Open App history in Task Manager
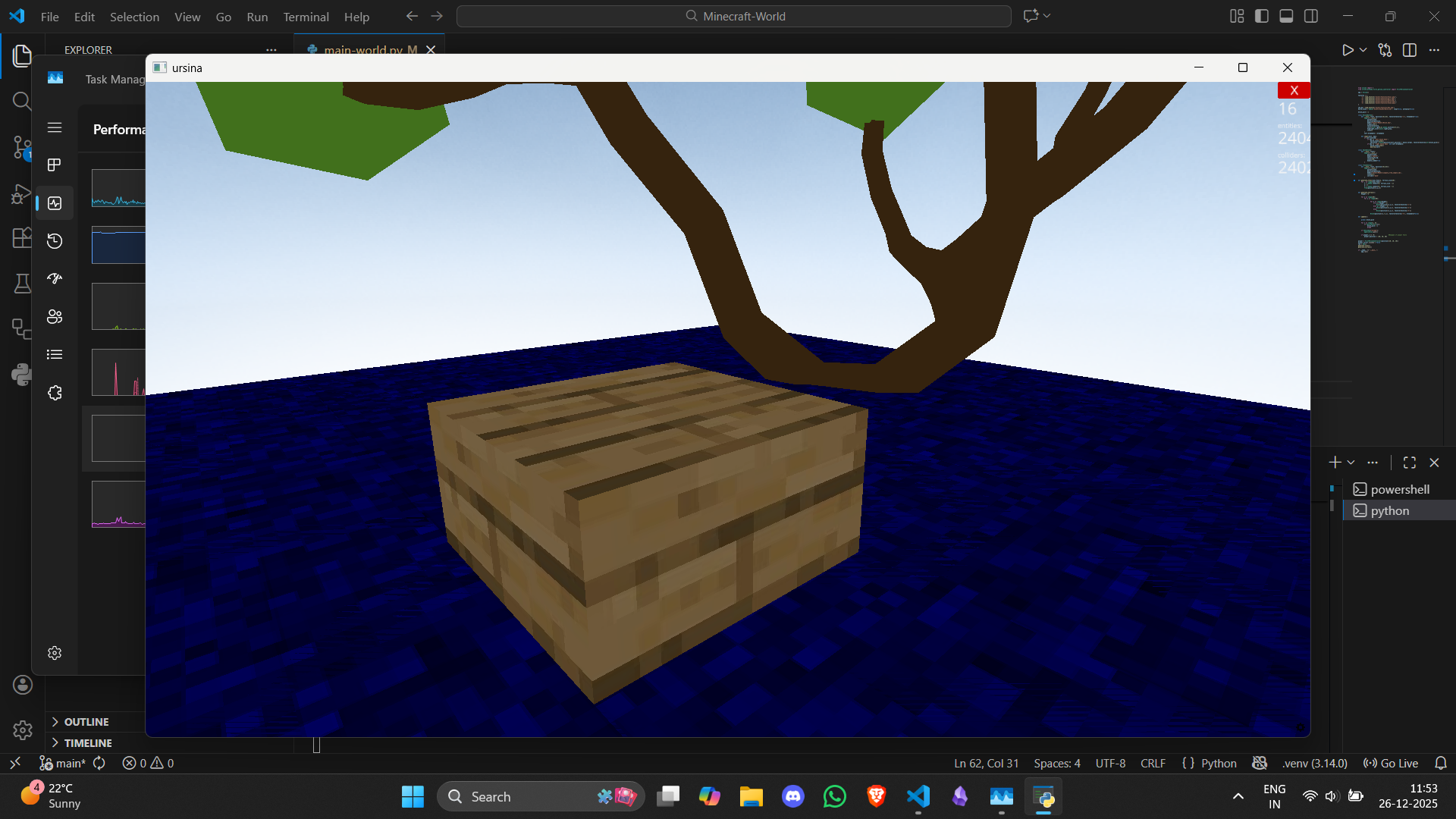Image resolution: width=1456 pixels, height=819 pixels. tap(55, 240)
